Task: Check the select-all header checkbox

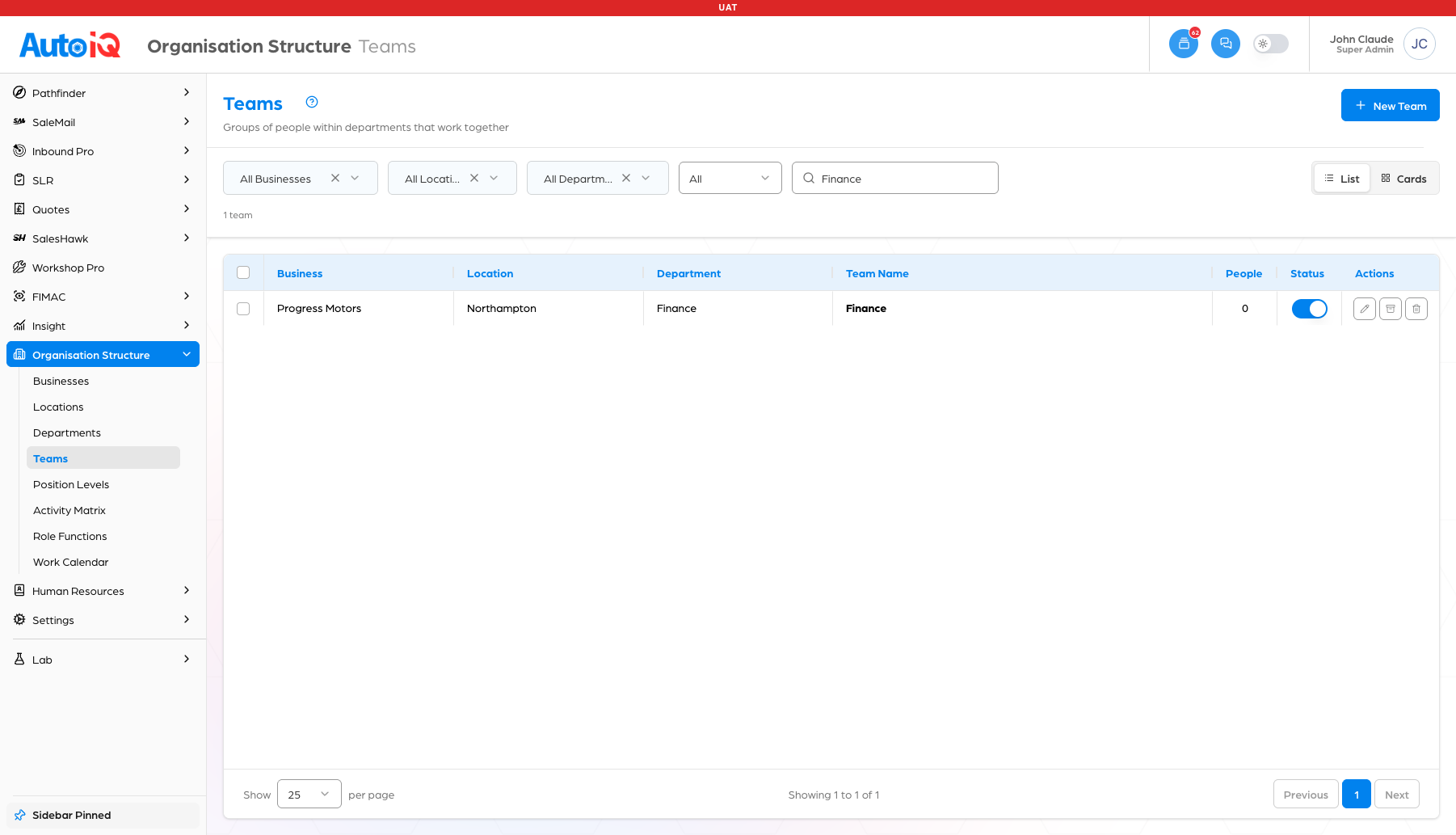Action: coord(243,273)
